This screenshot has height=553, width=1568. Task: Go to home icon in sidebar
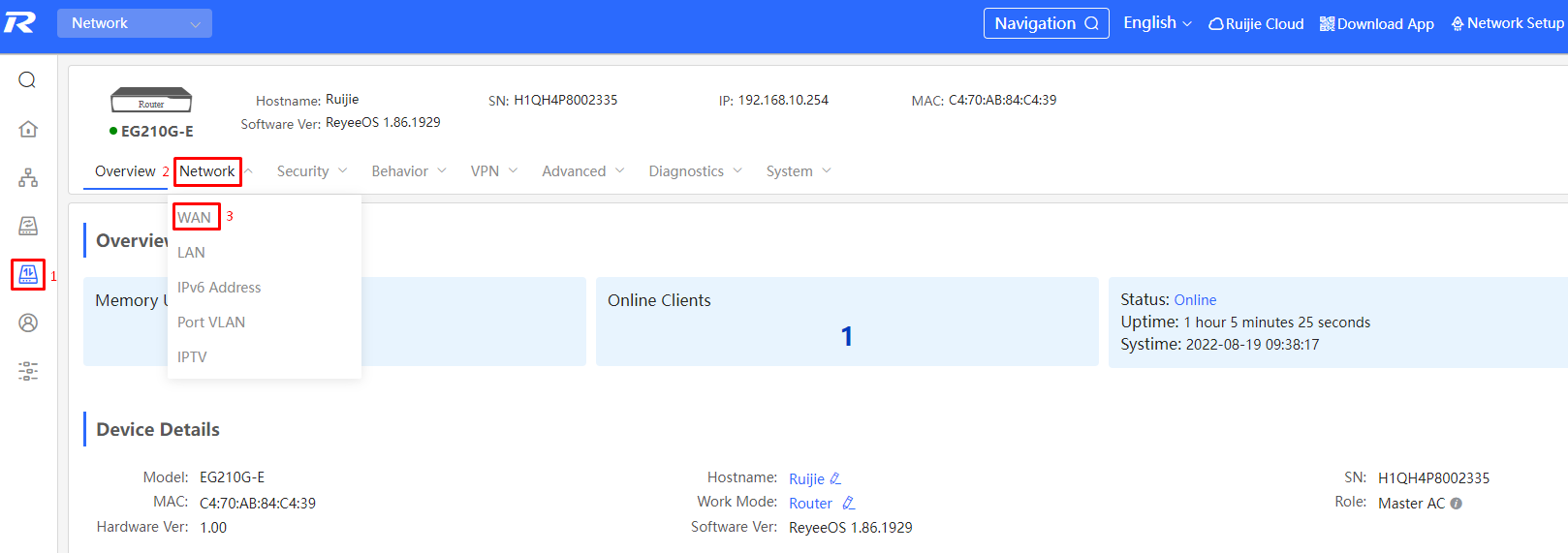tap(28, 129)
